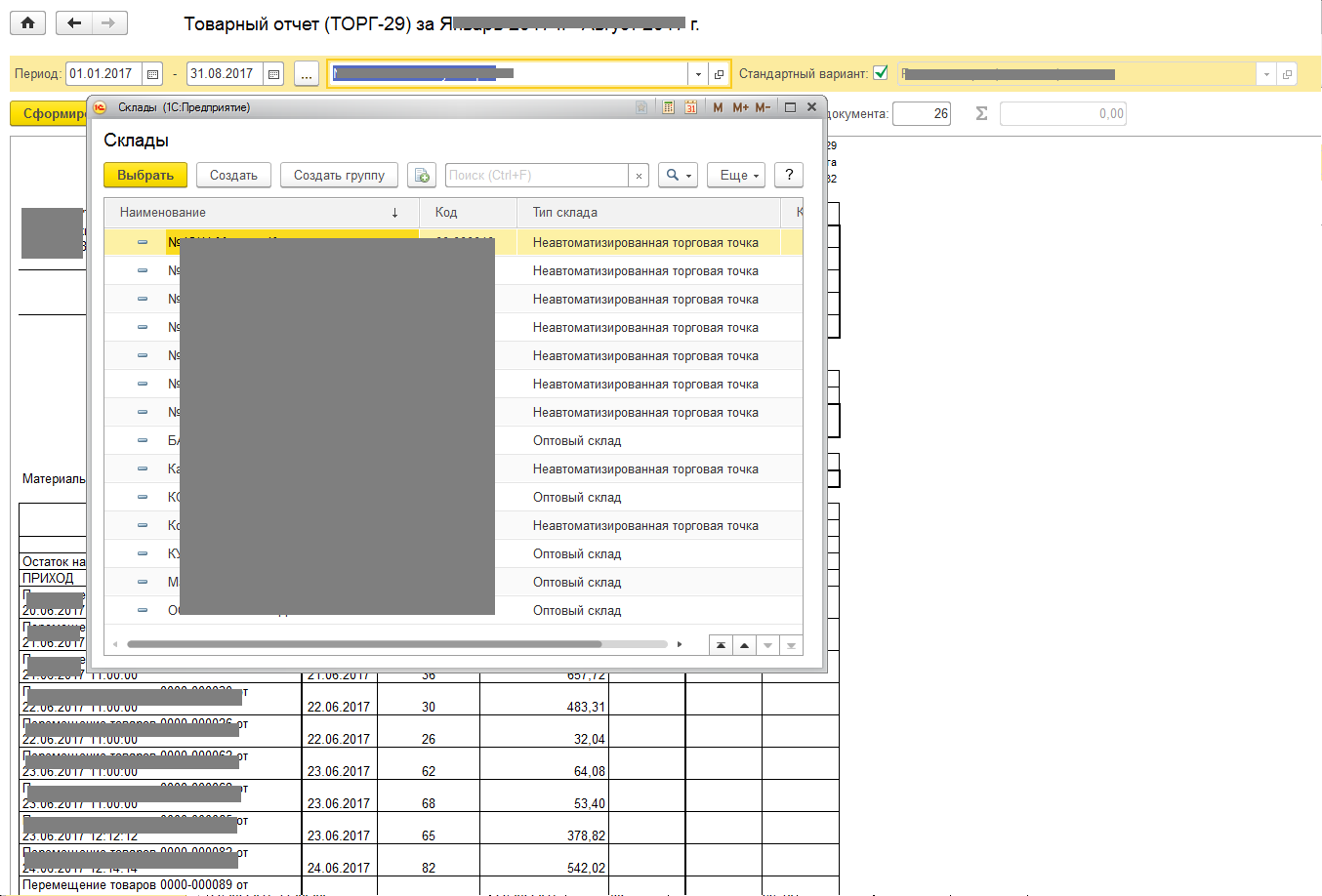Go to the home page icon
1322x896 pixels.
click(28, 23)
